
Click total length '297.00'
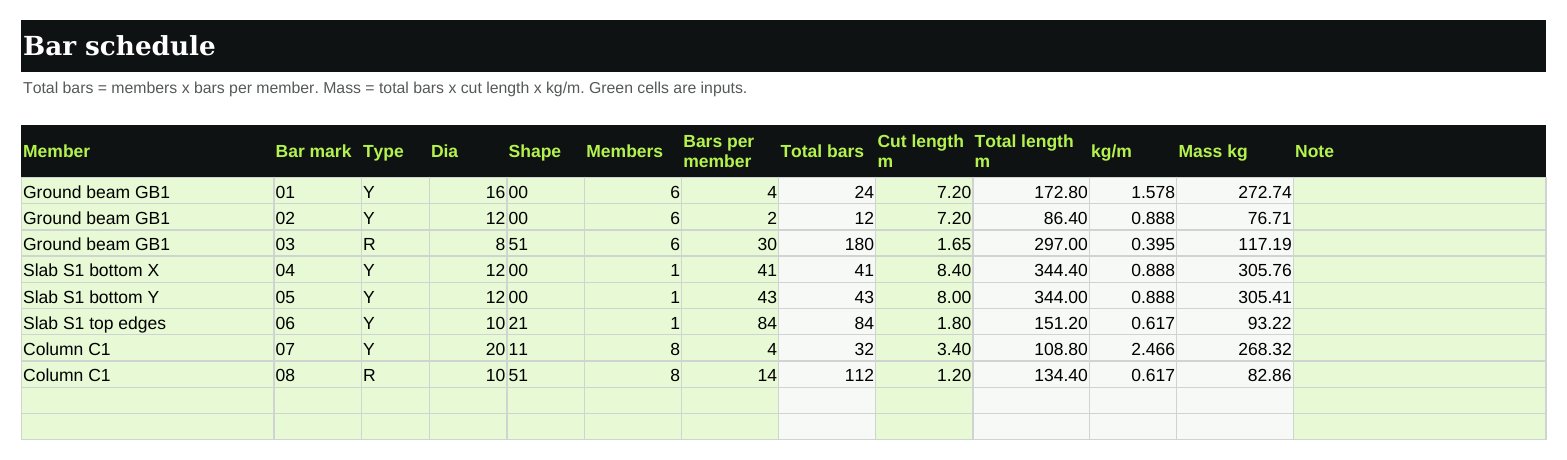1031,244
